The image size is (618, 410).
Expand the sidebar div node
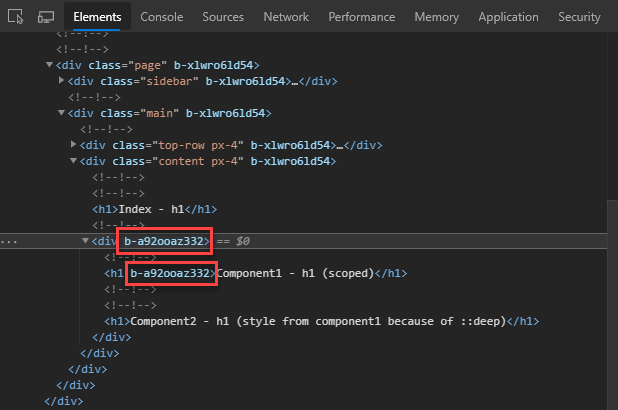(62, 81)
